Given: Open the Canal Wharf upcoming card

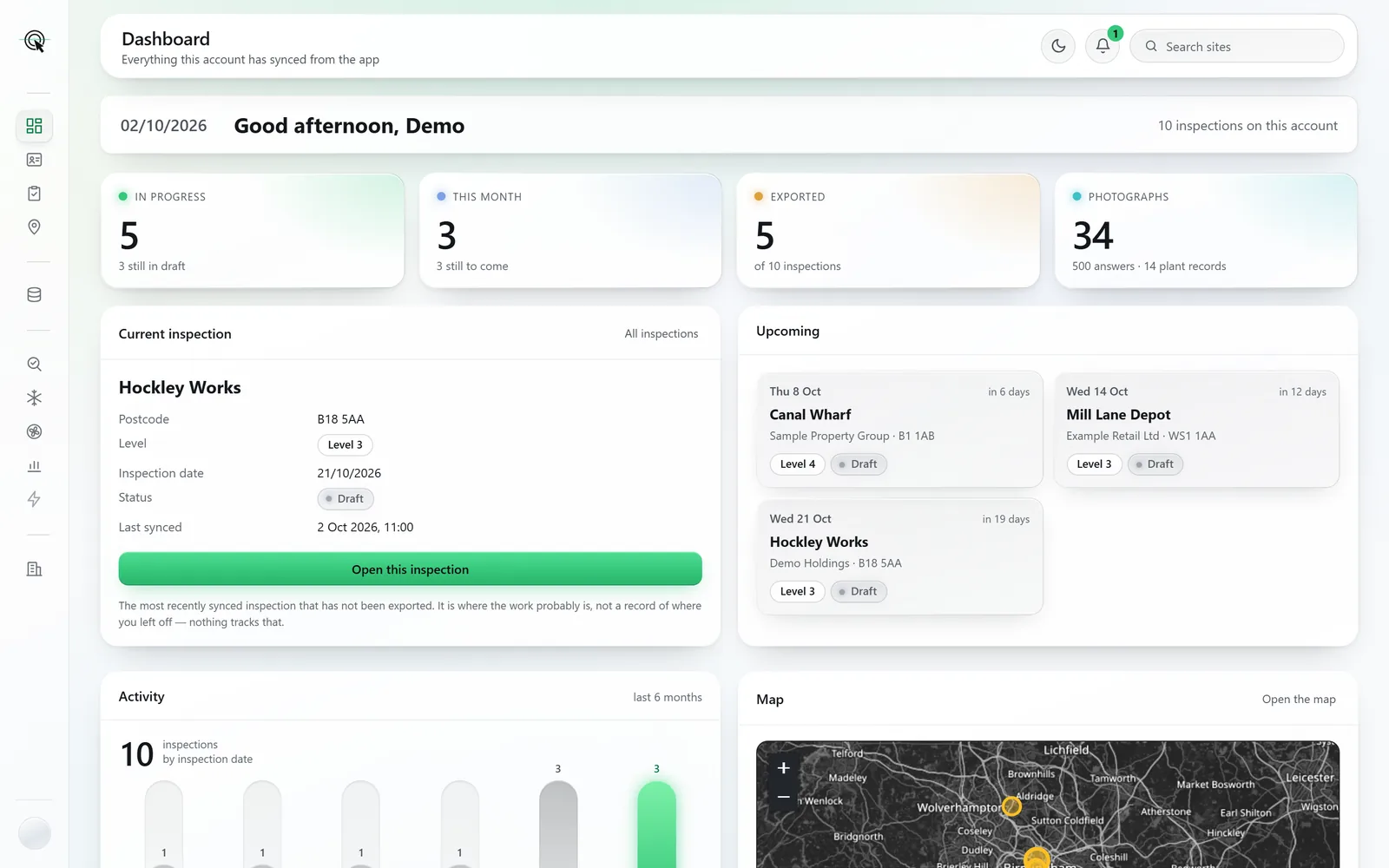Looking at the screenshot, I should click(899, 429).
